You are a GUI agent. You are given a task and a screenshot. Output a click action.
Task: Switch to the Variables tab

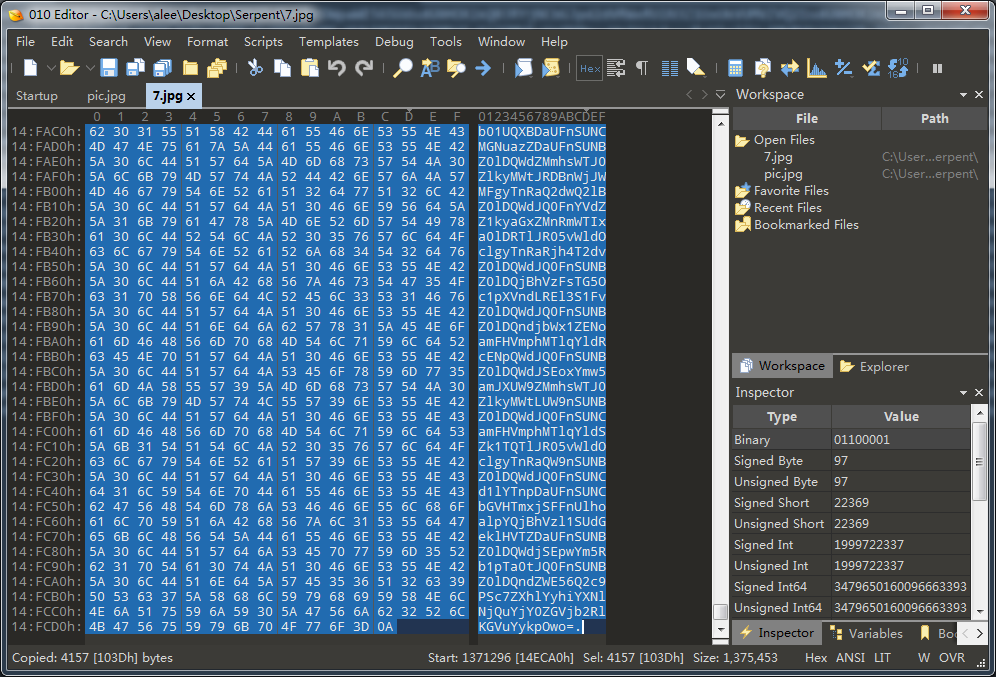pyautogui.click(x=866, y=633)
